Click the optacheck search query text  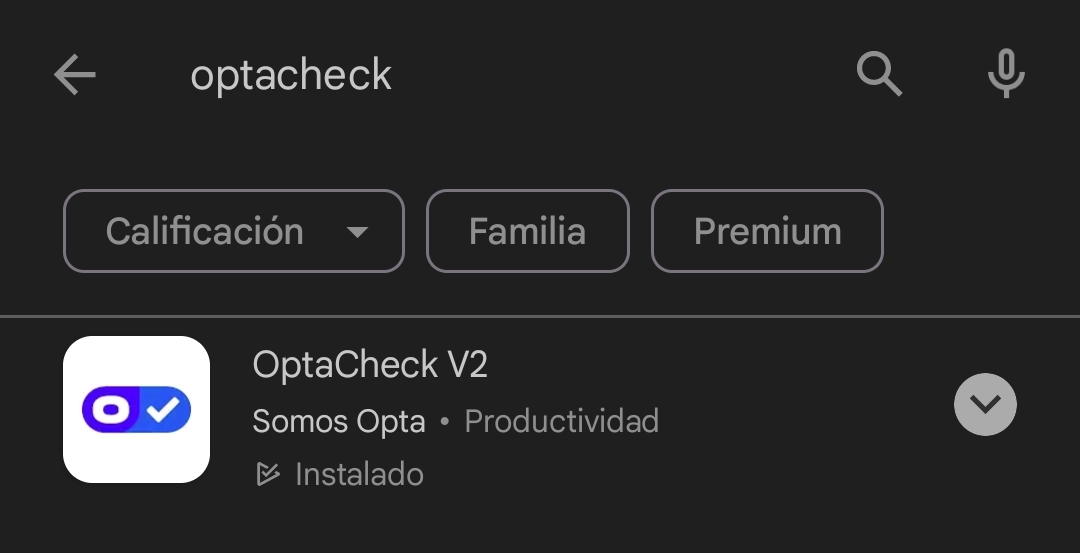pyautogui.click(x=291, y=75)
